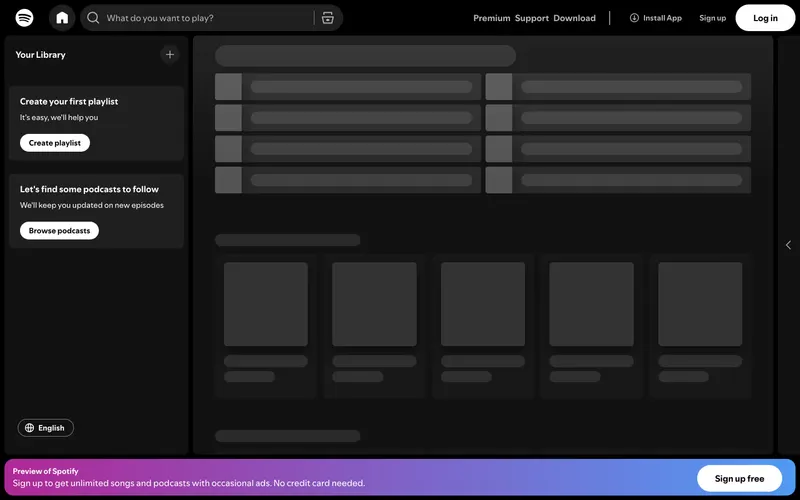The image size is (800, 500).
Task: Open the Support link
Action: coord(532,18)
